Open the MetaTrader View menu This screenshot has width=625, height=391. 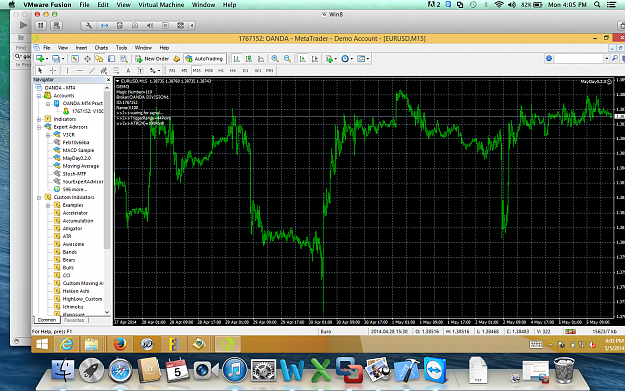(63, 48)
